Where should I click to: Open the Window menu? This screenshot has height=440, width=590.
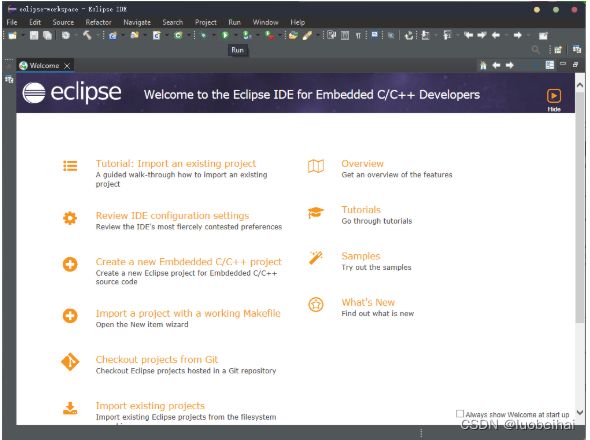[x=265, y=22]
